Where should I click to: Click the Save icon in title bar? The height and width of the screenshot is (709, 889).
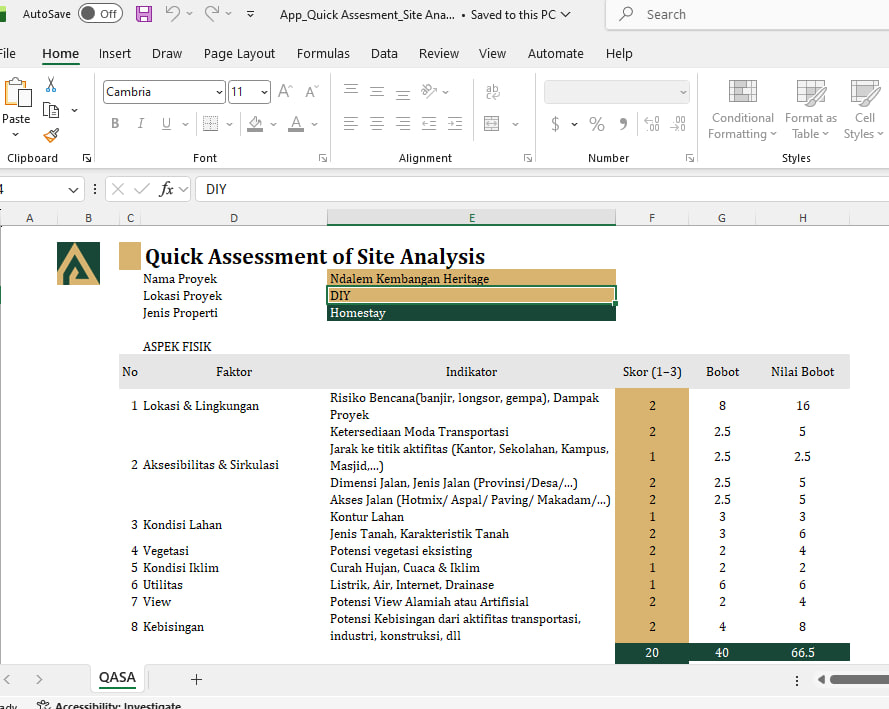[144, 14]
